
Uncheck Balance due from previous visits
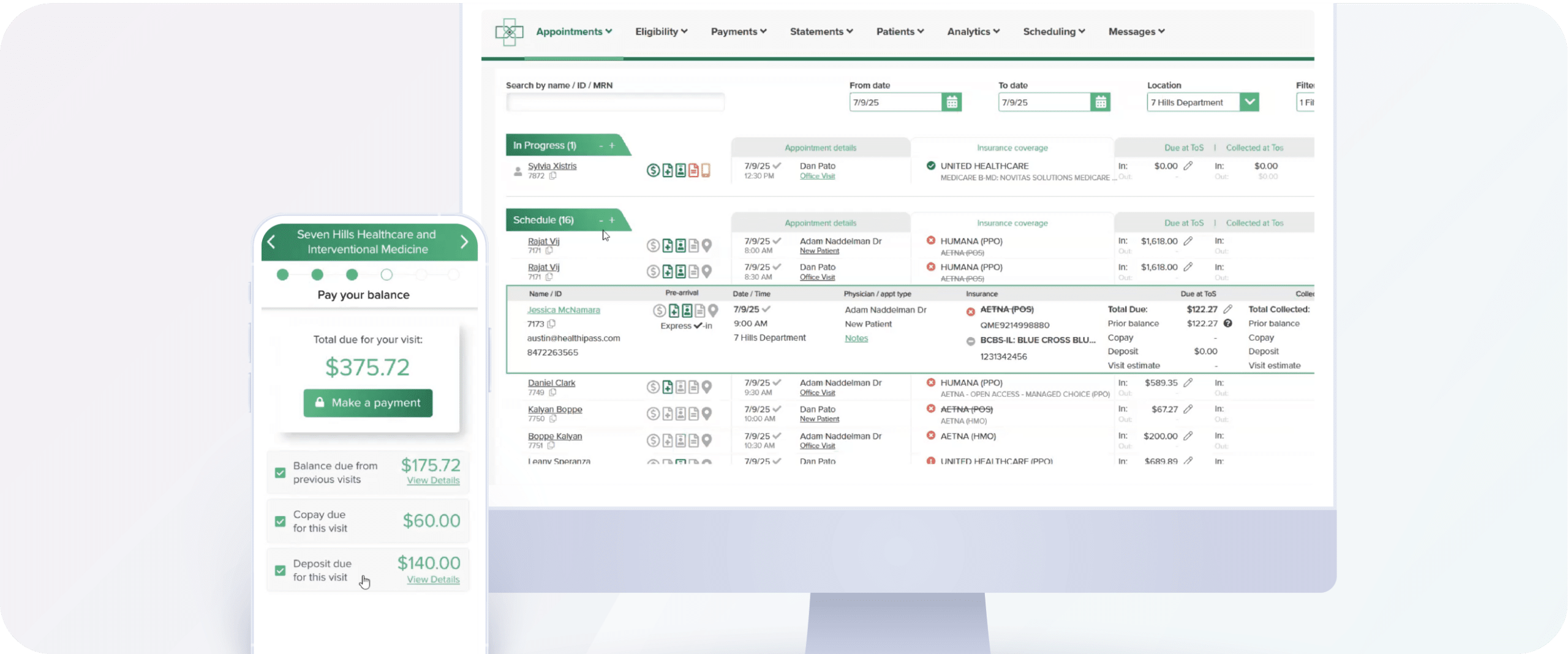(281, 473)
